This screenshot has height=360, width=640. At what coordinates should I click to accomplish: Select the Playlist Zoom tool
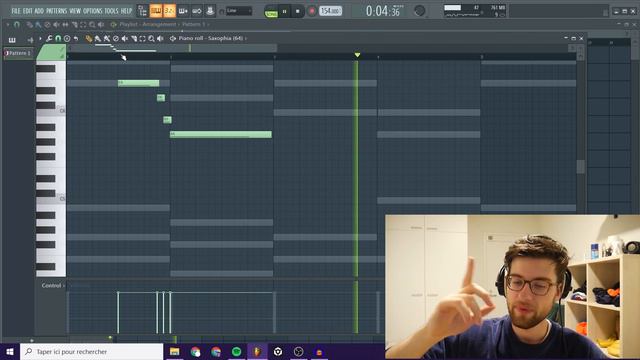point(92,24)
